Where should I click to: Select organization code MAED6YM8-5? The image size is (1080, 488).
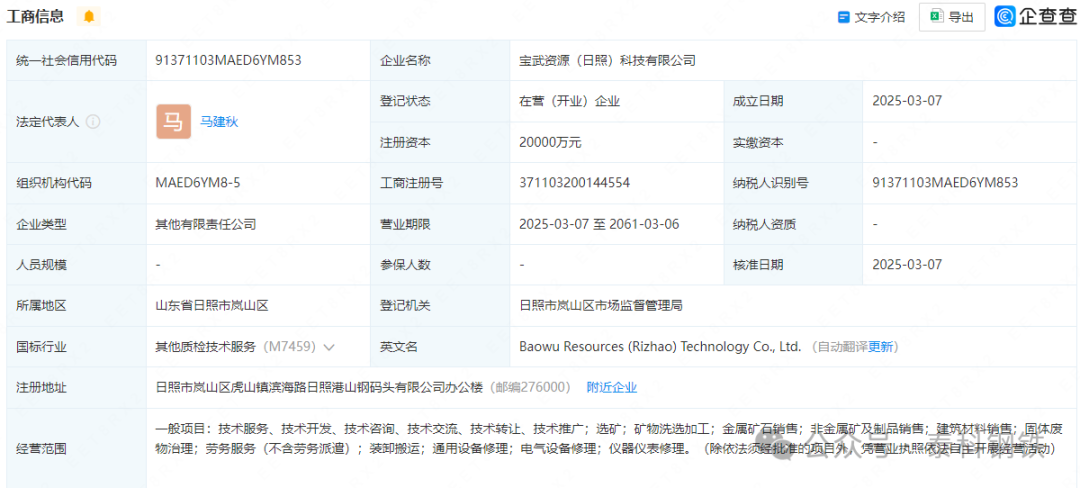coord(198,183)
